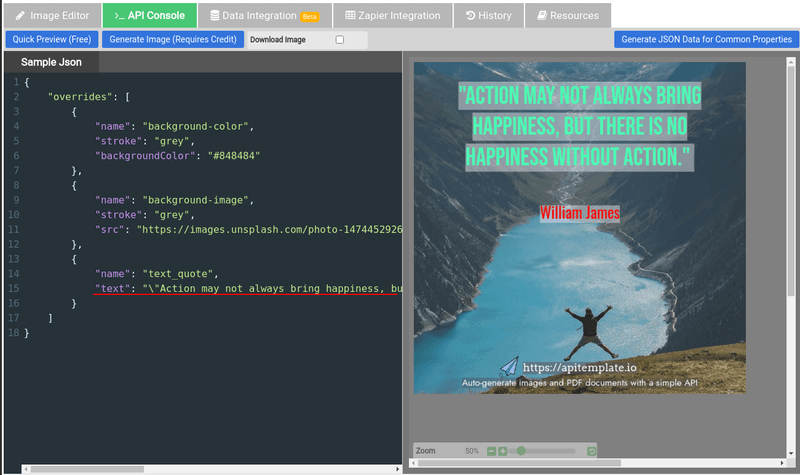Click the preview panel's scroll down arrow

(791, 453)
